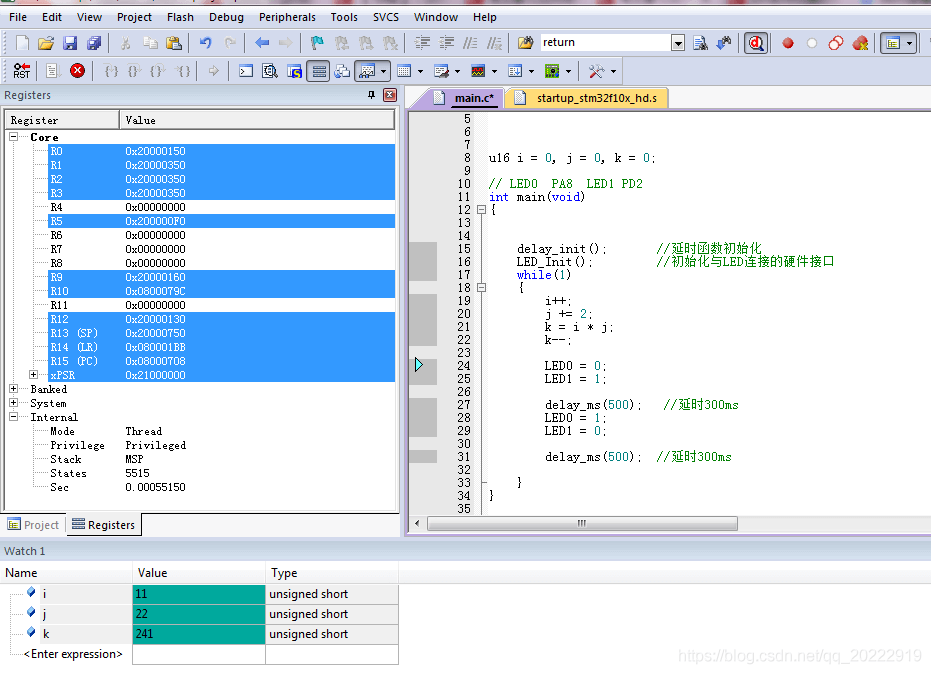The image size is (931, 674).
Task: Reset the CPU with the RST icon
Action: [21, 71]
